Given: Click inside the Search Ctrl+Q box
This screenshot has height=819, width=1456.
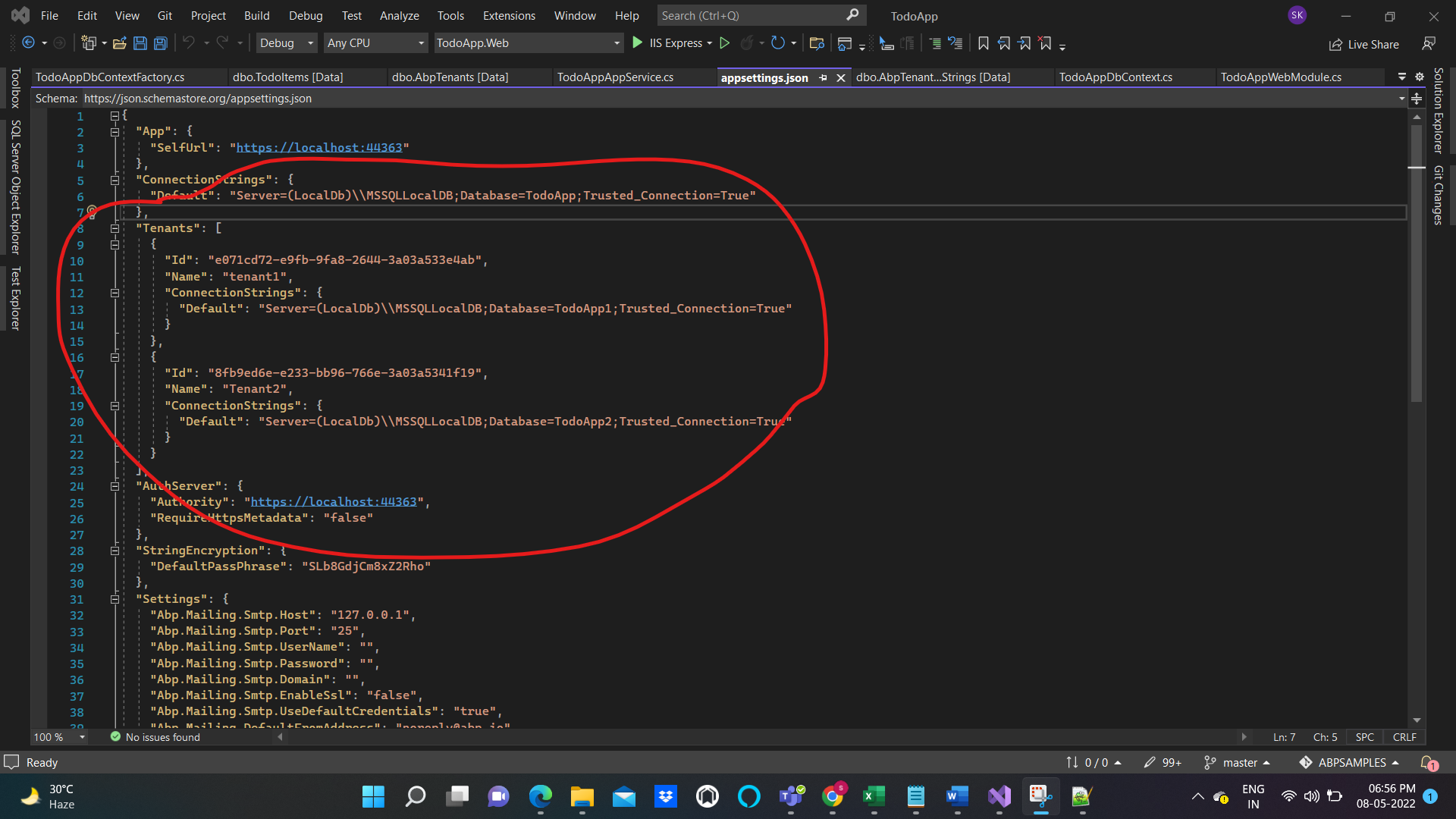Looking at the screenshot, I should (751, 14).
